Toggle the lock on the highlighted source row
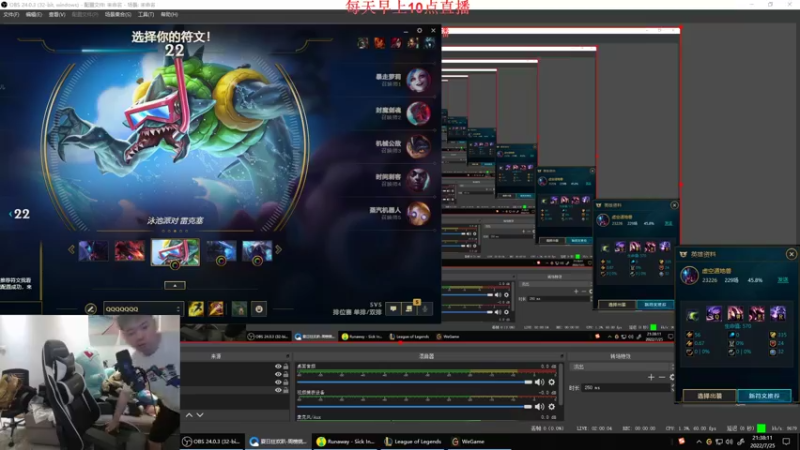The image size is (800, 450). (286, 390)
